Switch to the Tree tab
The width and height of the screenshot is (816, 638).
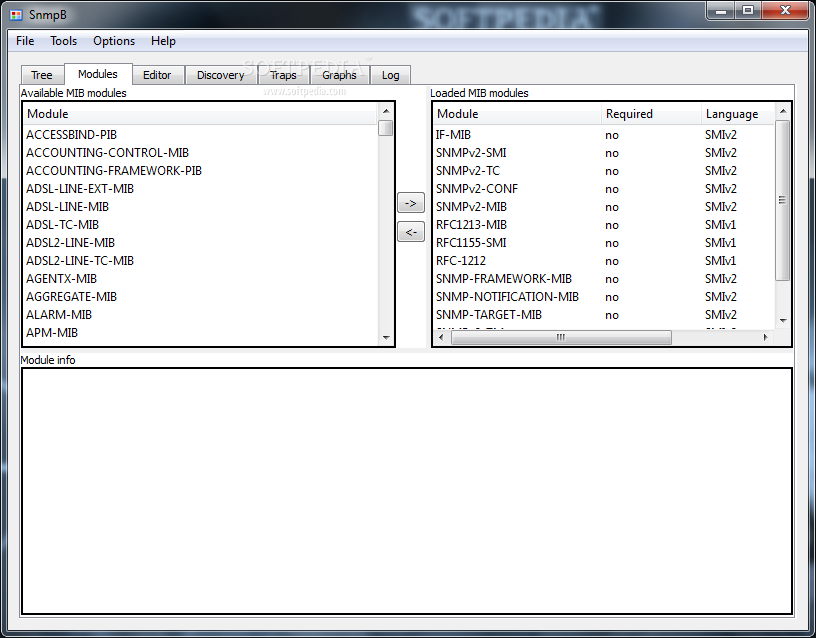click(42, 75)
